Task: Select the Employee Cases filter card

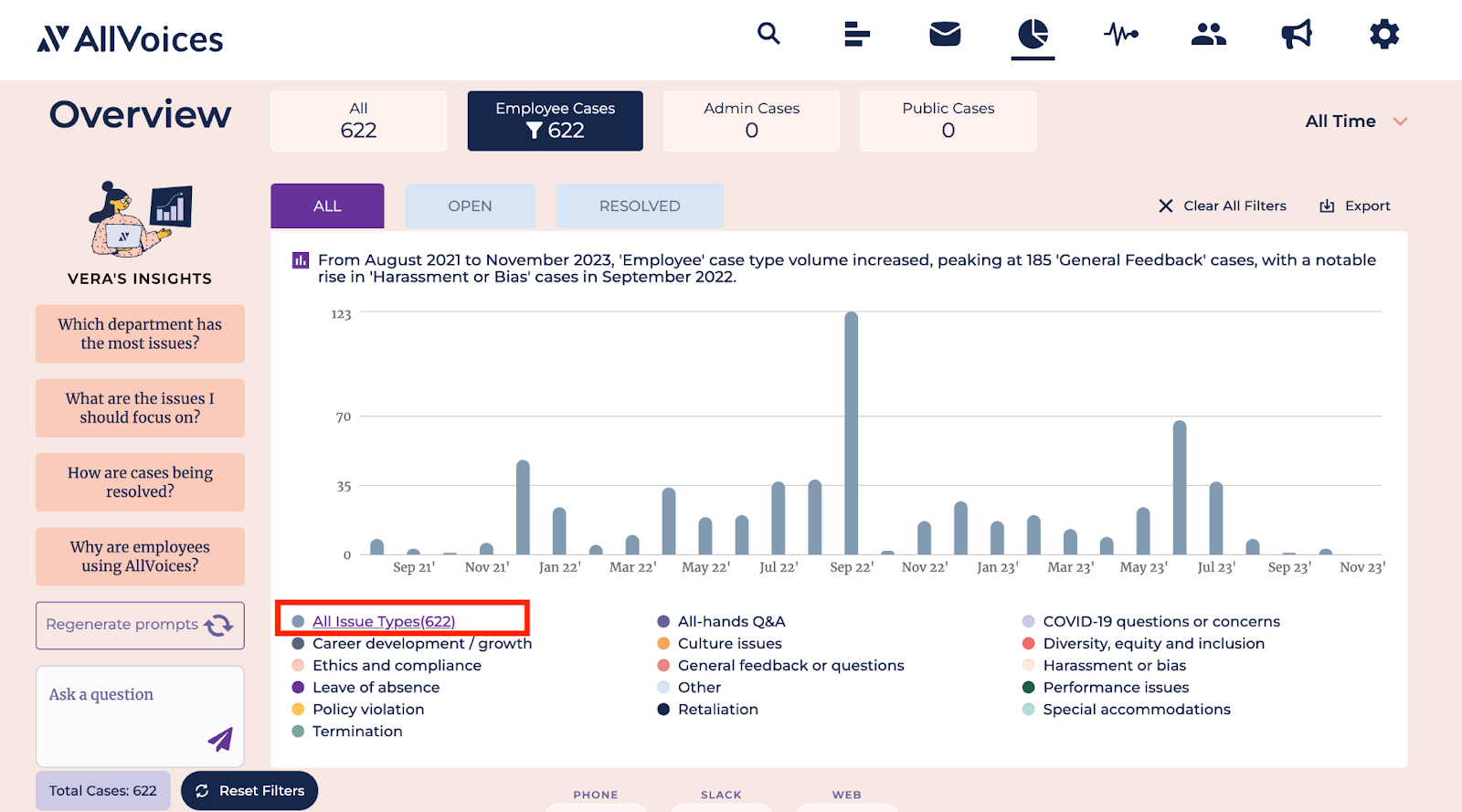Action: coord(555,121)
